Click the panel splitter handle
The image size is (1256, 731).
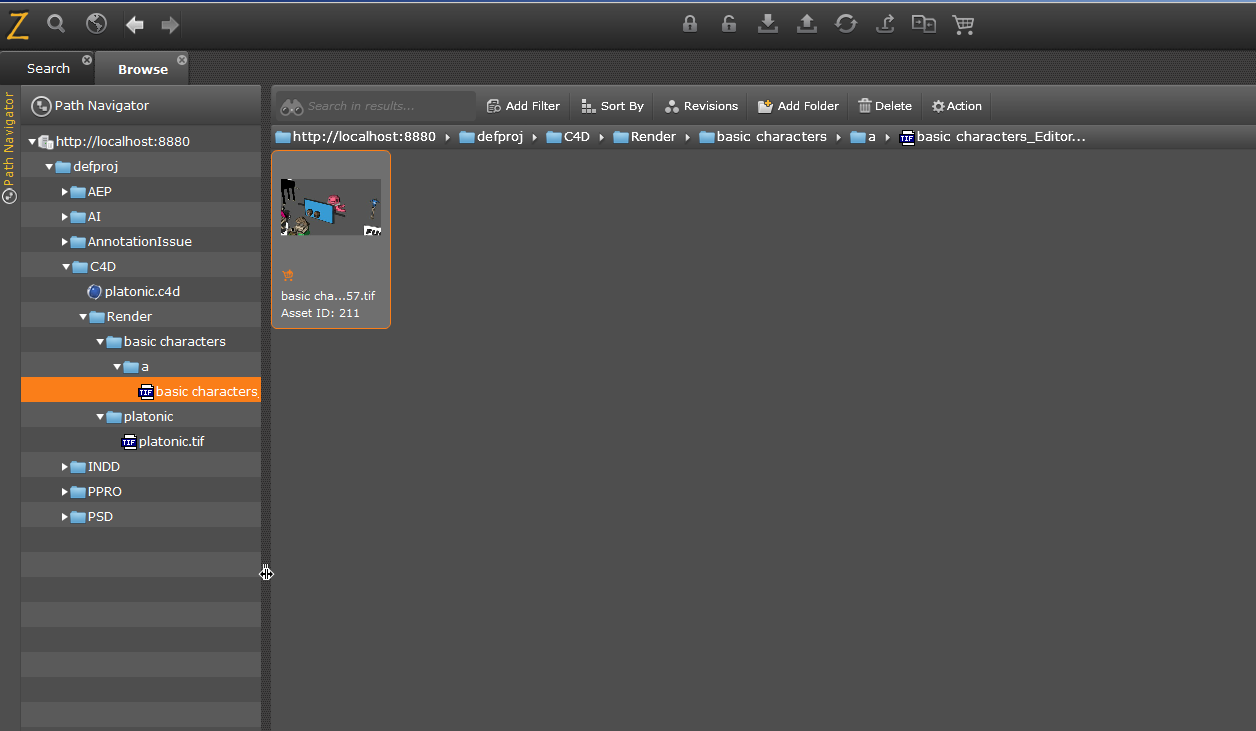click(266, 573)
